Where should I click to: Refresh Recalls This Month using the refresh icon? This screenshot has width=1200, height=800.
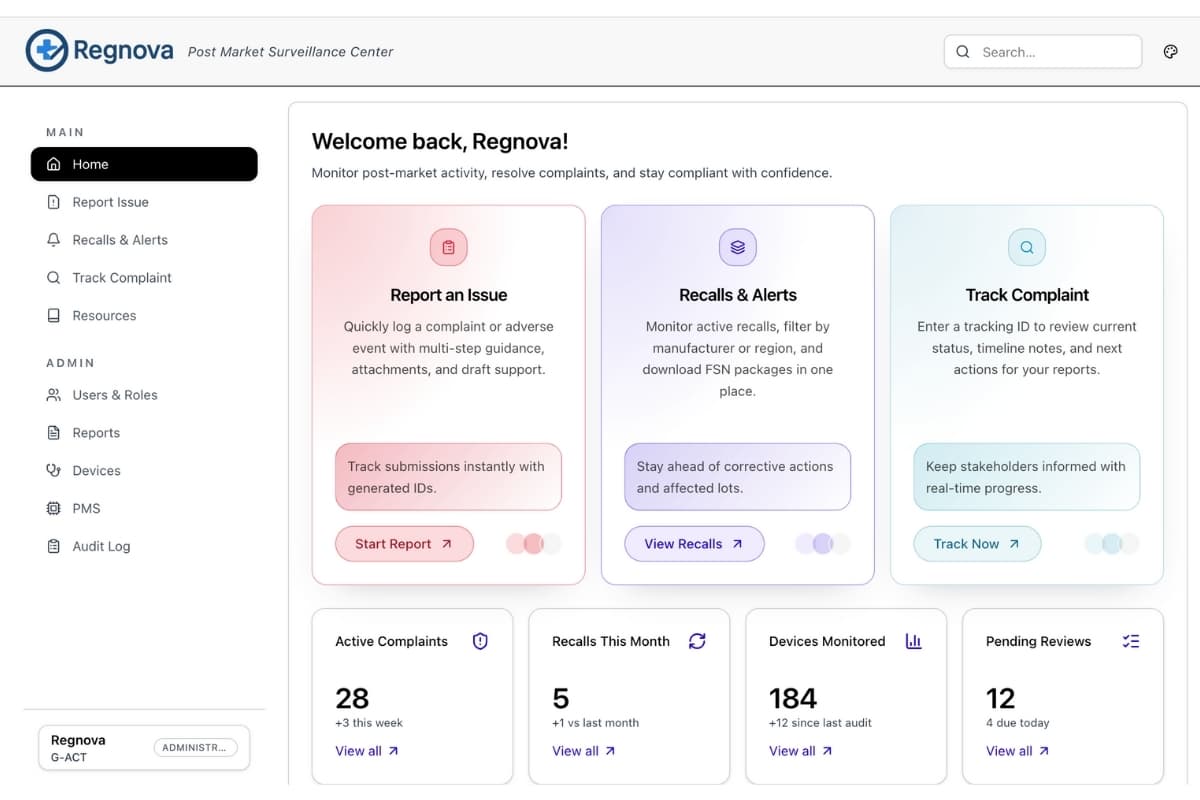697,641
